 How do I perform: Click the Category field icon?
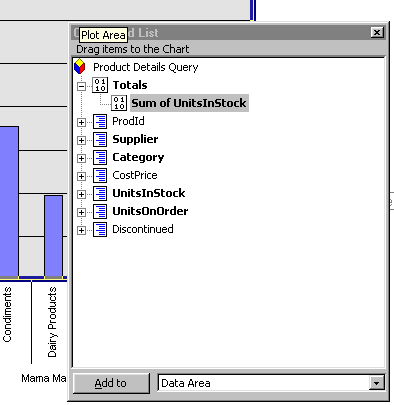tap(100, 157)
